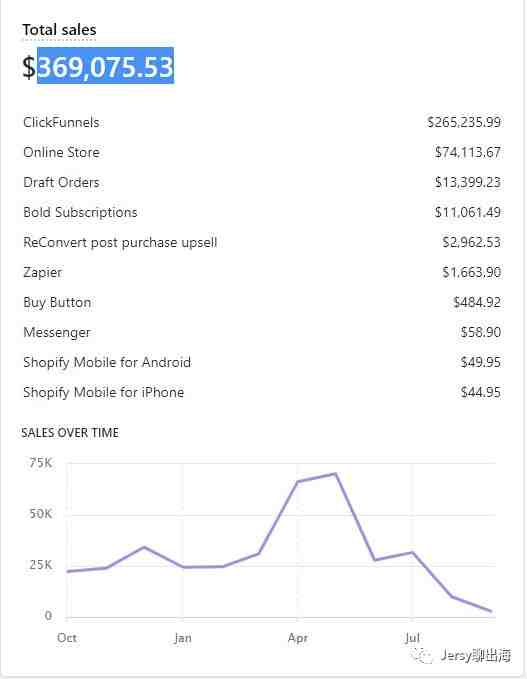
Task: Click the Oct label on chart axis
Action: (67, 638)
